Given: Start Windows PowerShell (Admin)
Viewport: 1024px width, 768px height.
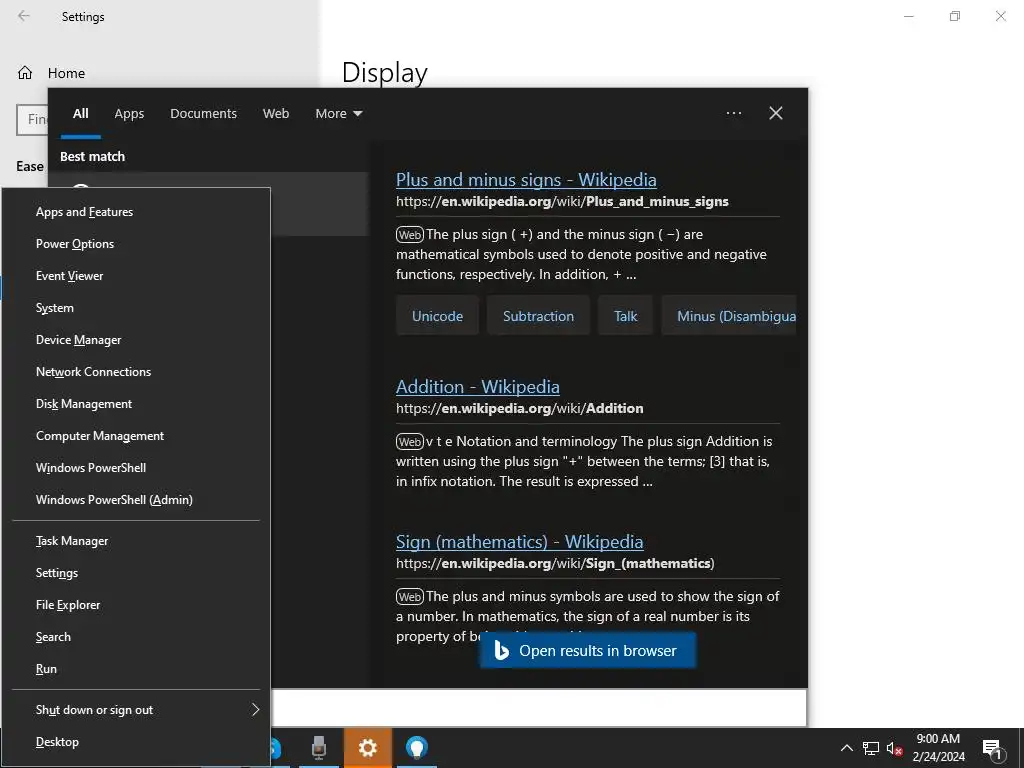Looking at the screenshot, I should click(136, 500).
